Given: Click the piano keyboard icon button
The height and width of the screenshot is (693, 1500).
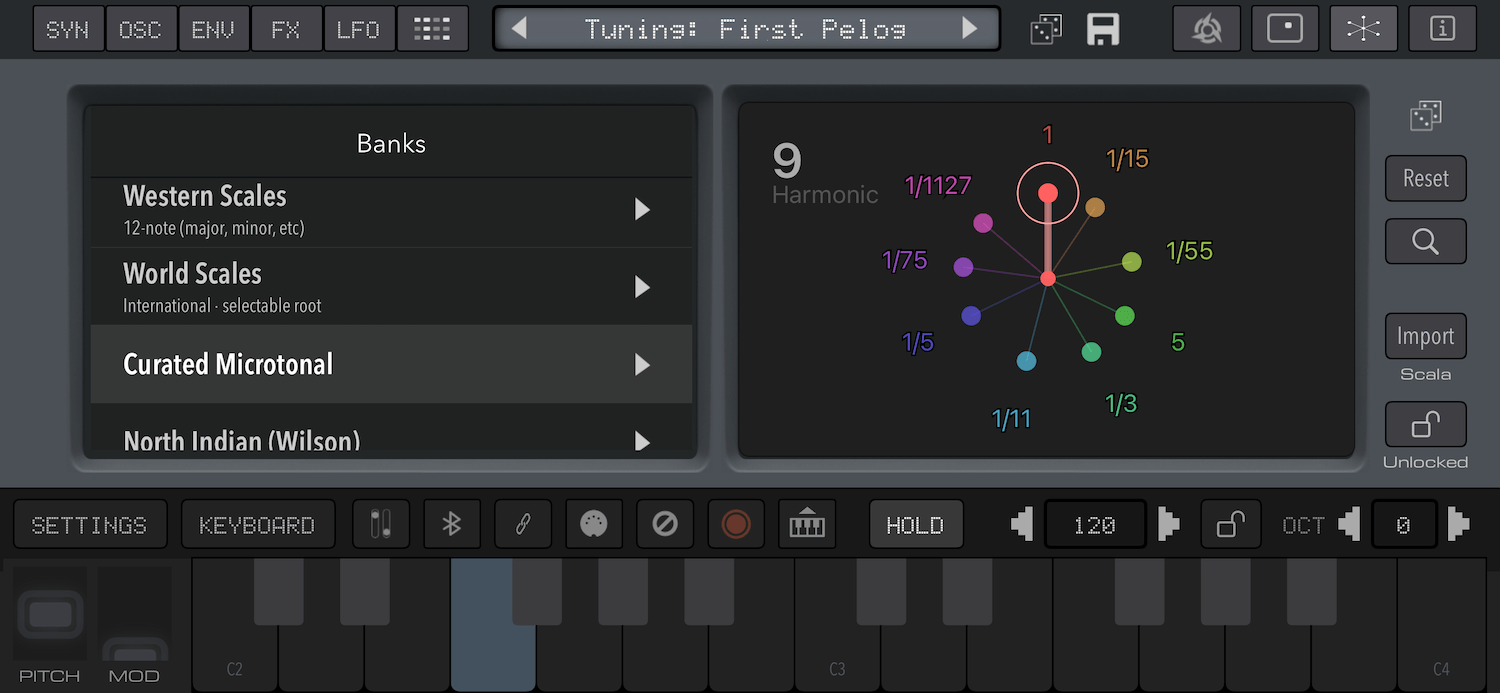Looking at the screenshot, I should coord(807,525).
